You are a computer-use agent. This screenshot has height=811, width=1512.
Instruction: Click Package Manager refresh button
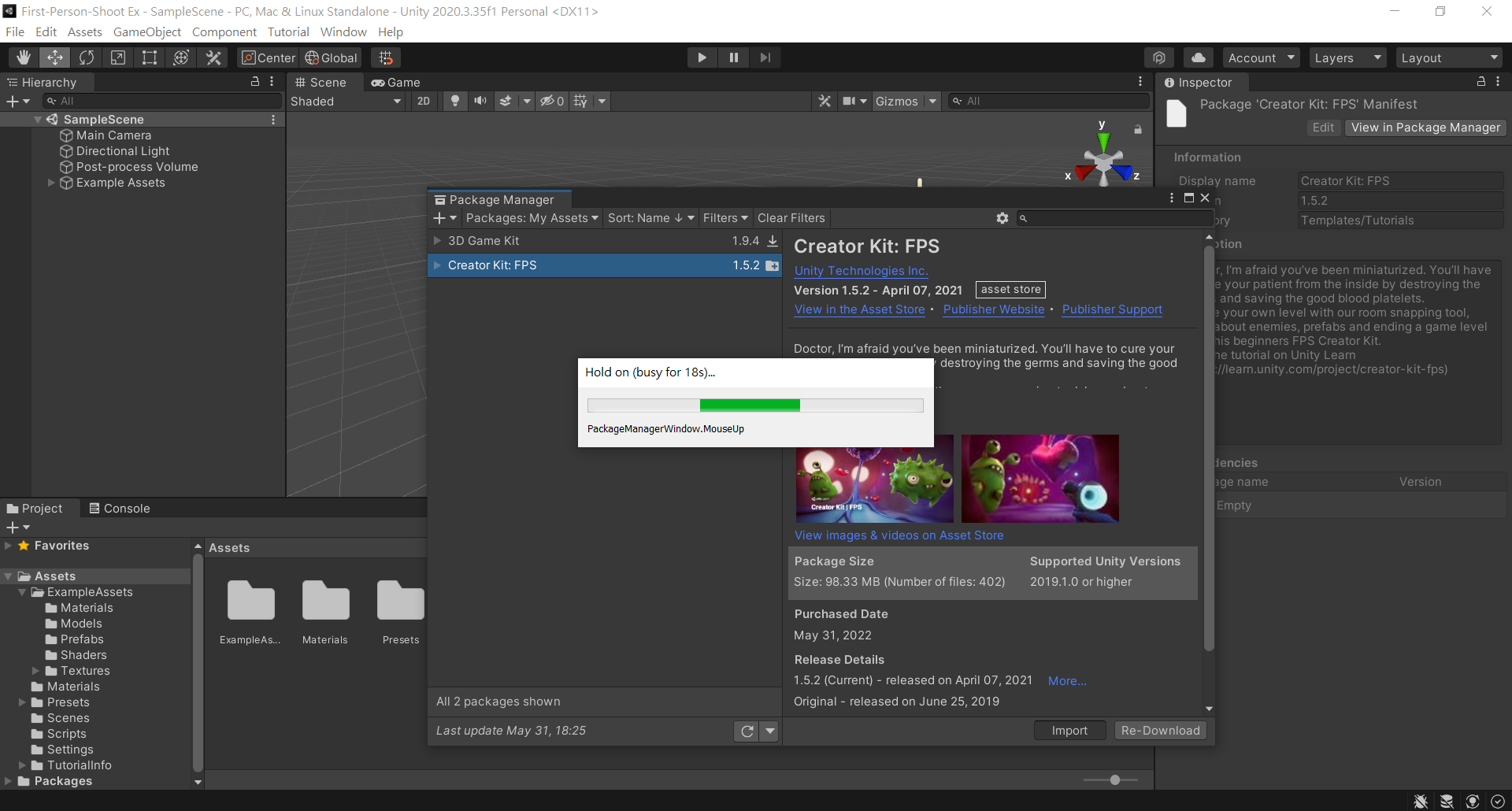(747, 731)
